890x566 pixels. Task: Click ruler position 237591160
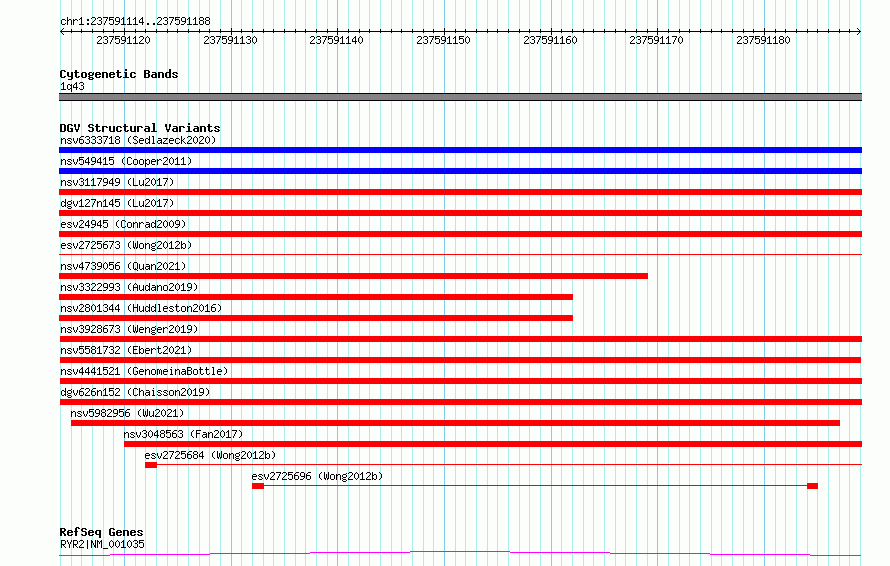pyautogui.click(x=550, y=40)
